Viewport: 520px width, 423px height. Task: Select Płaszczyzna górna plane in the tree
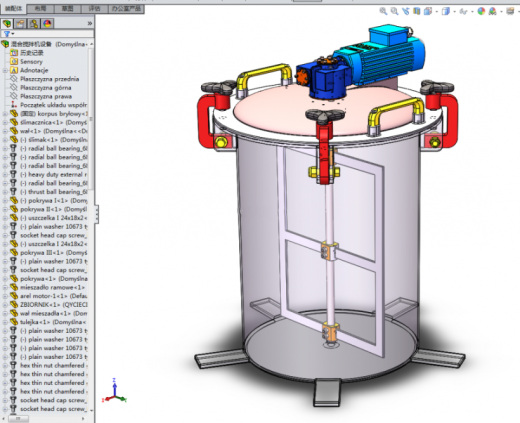(46, 88)
